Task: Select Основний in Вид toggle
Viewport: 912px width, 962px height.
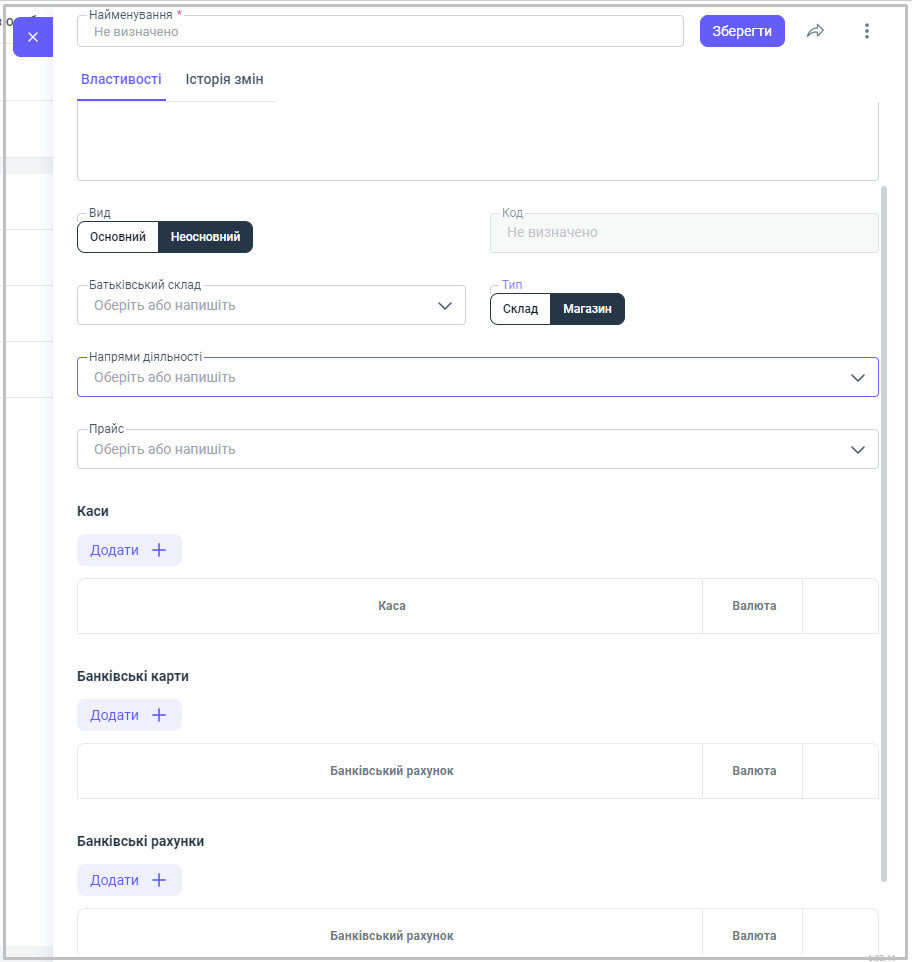Action: [x=118, y=237]
